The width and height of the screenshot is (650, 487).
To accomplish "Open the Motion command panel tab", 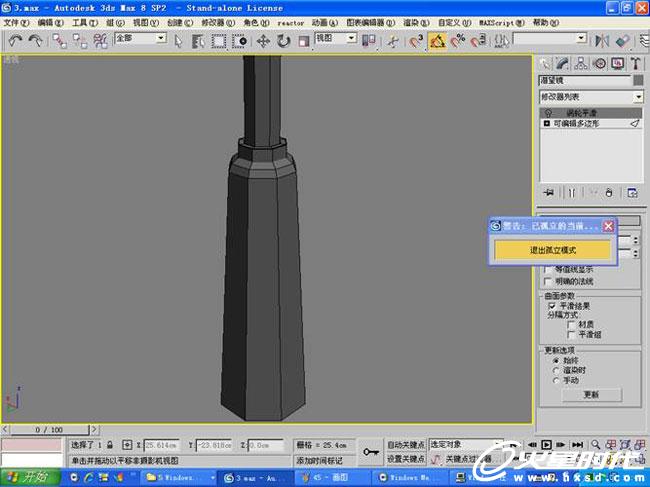I will 599,63.
